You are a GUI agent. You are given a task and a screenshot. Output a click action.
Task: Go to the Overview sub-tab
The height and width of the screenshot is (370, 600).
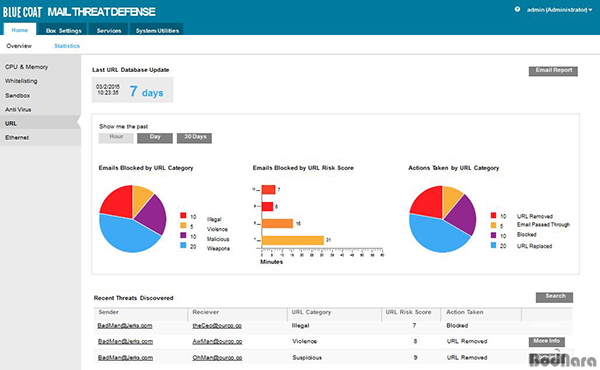point(19,46)
